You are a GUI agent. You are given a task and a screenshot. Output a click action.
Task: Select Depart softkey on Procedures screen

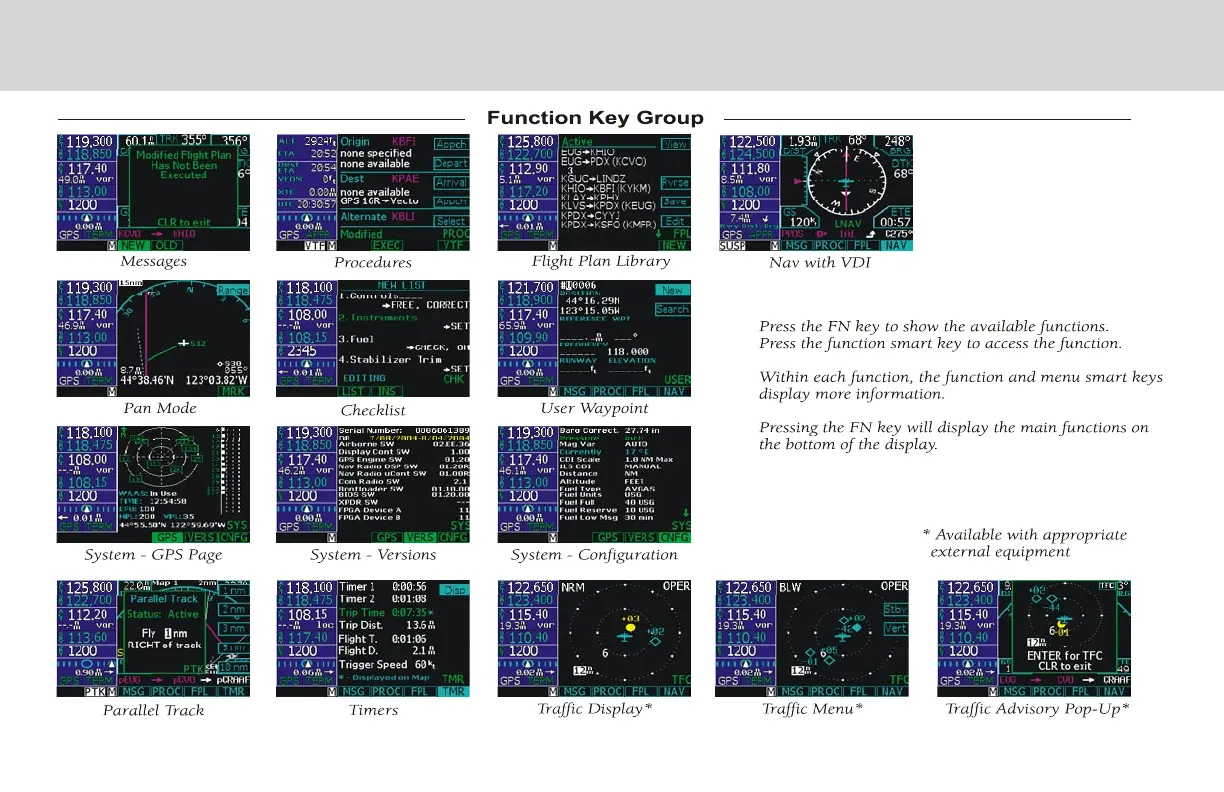tap(452, 163)
